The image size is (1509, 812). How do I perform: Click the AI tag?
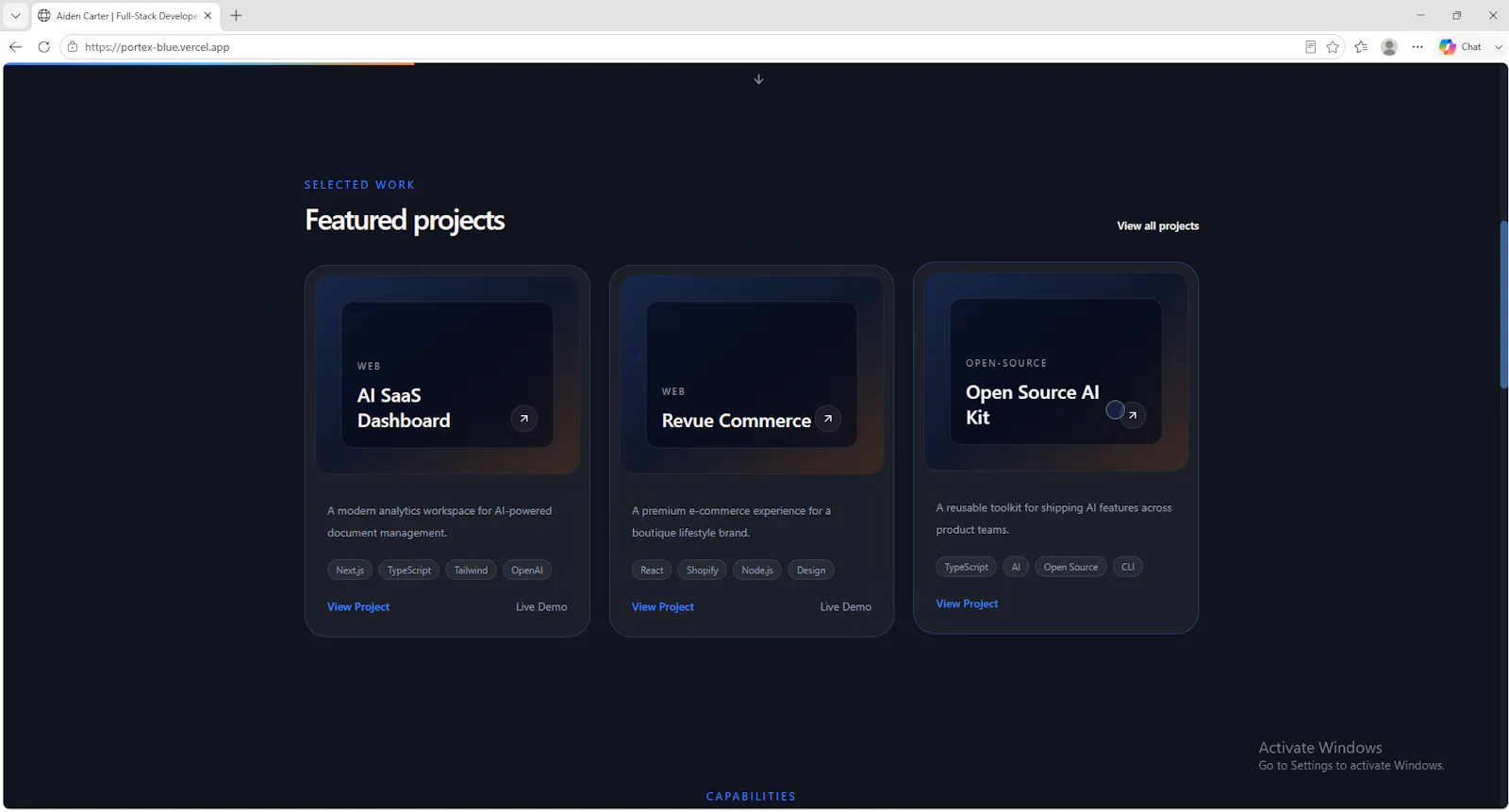click(x=1016, y=567)
